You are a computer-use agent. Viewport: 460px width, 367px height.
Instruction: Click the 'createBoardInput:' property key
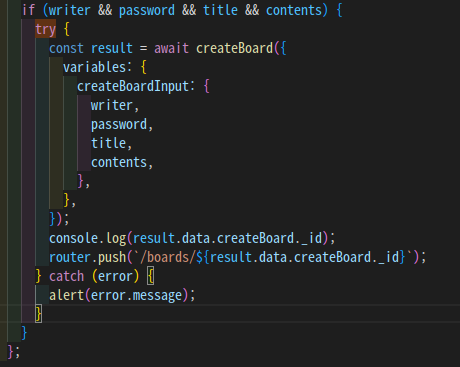point(136,86)
